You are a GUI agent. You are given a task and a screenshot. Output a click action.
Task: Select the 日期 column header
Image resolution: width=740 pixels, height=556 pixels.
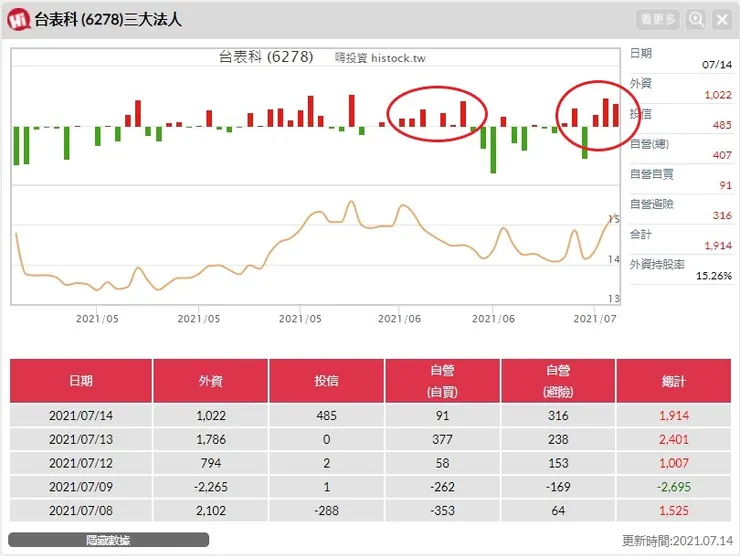(x=81, y=381)
